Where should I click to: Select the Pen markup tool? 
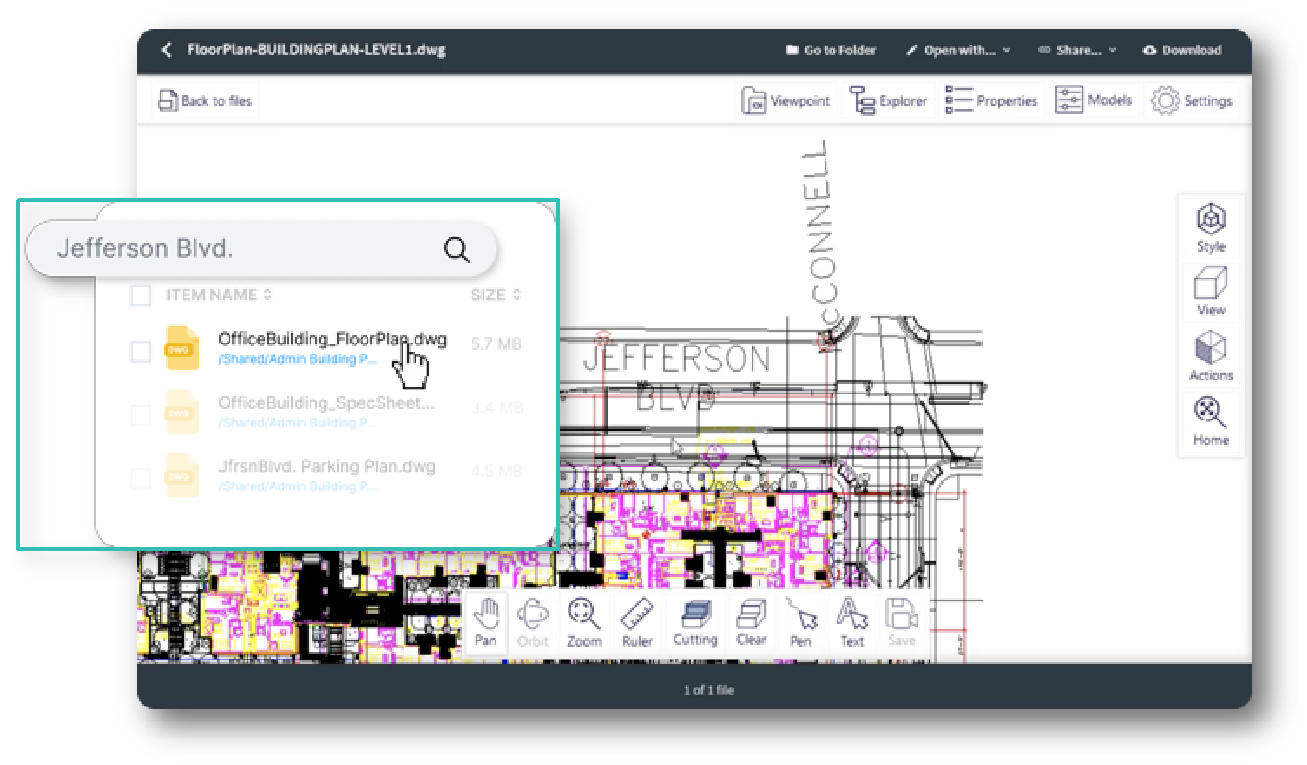point(800,622)
